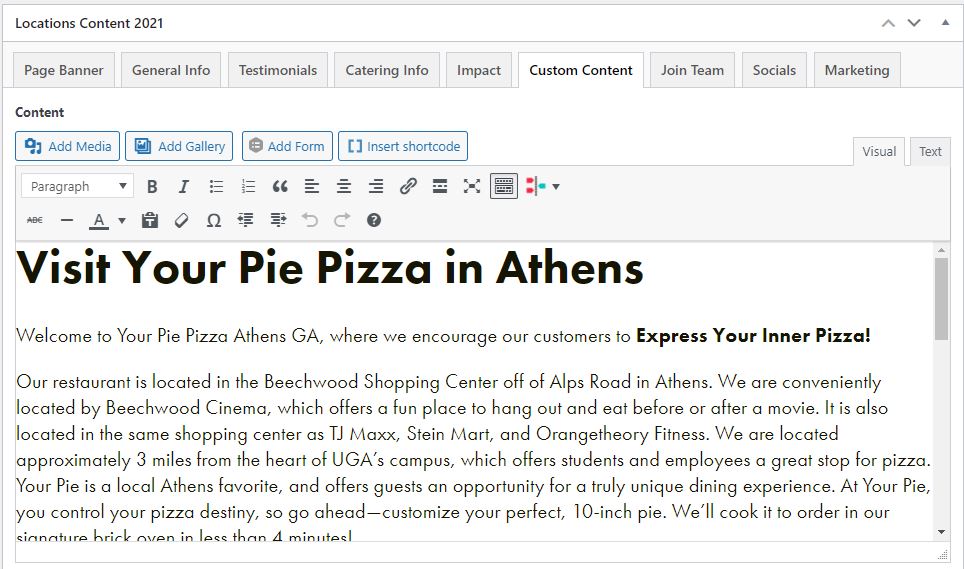Open the Impact tab
The height and width of the screenshot is (569, 964).
[479, 70]
